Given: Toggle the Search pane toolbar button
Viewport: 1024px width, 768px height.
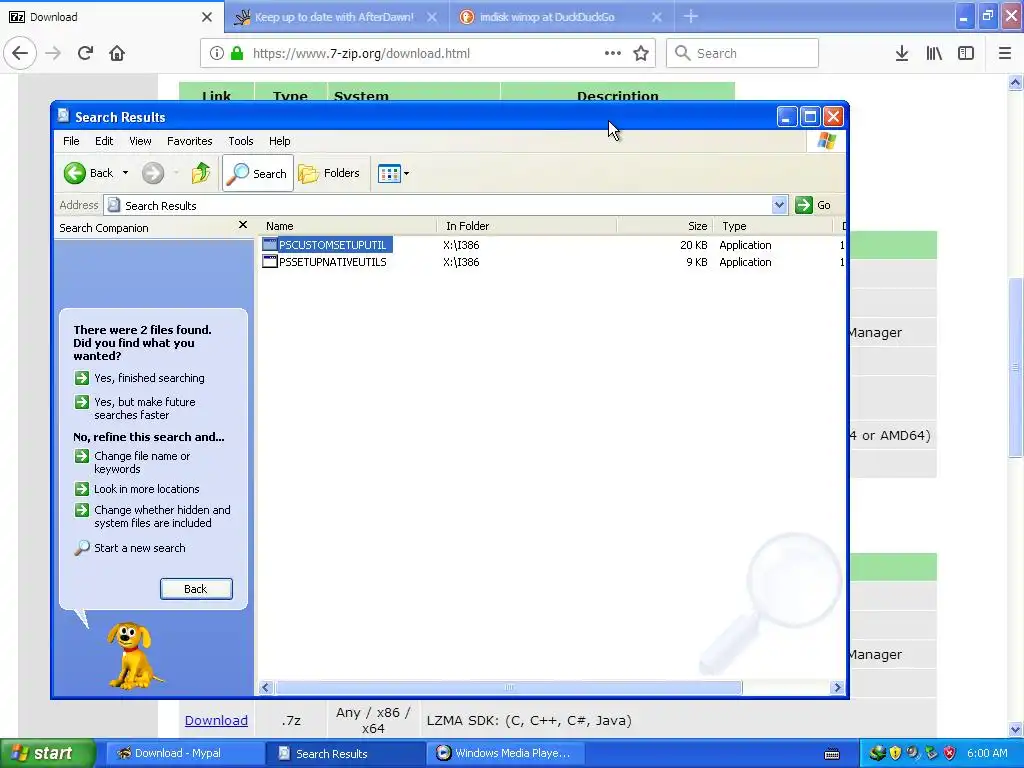Looking at the screenshot, I should [x=258, y=173].
